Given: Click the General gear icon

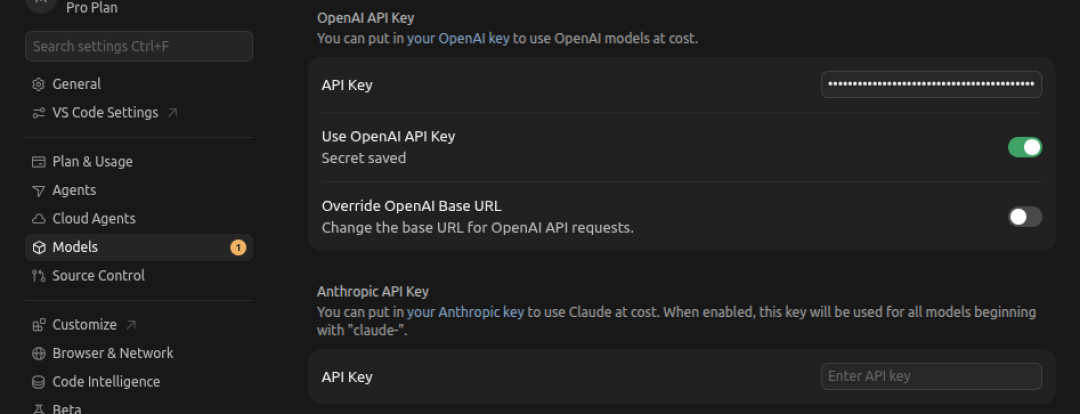Looking at the screenshot, I should coord(39,84).
